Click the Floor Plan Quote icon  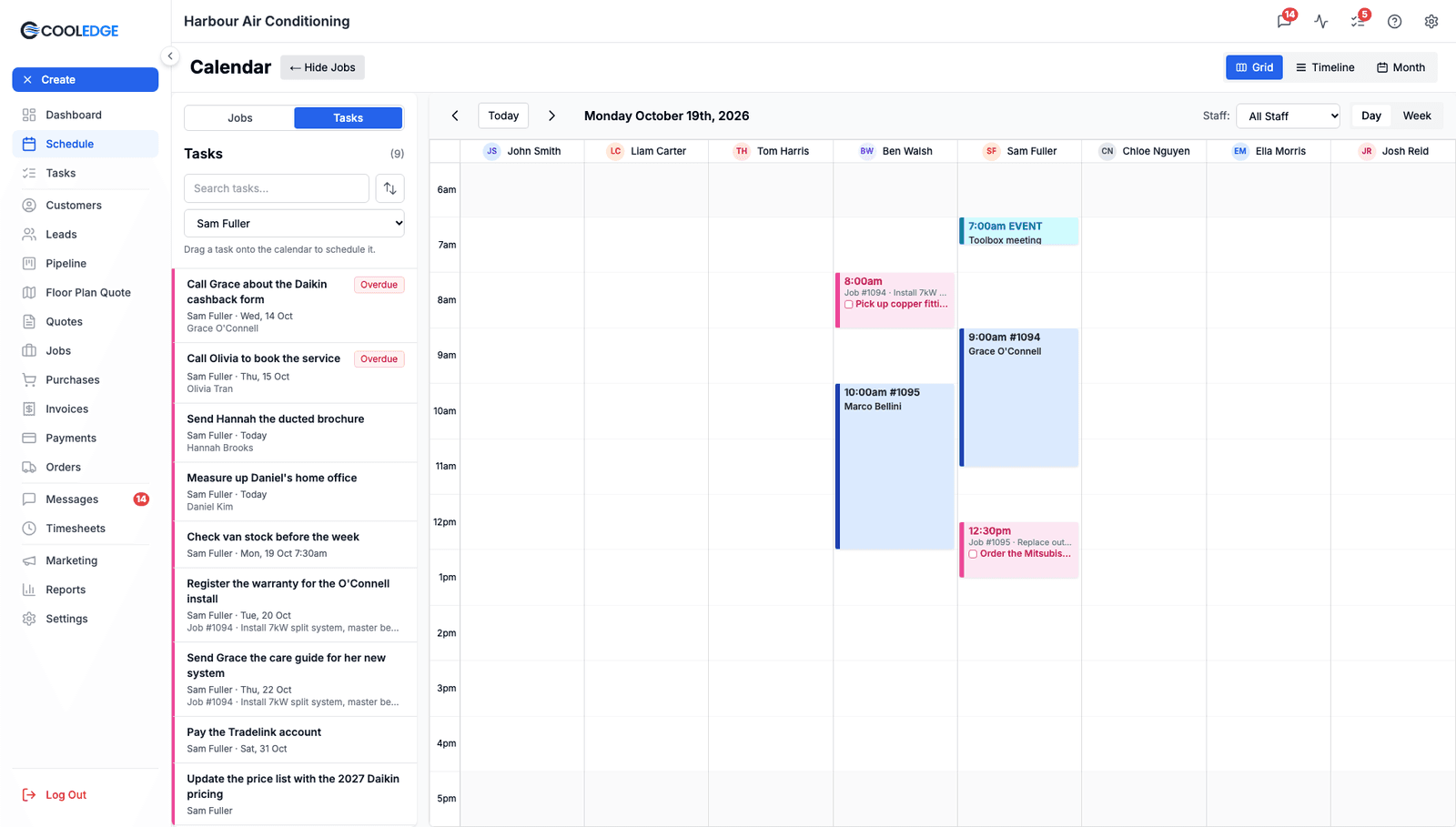[29, 292]
